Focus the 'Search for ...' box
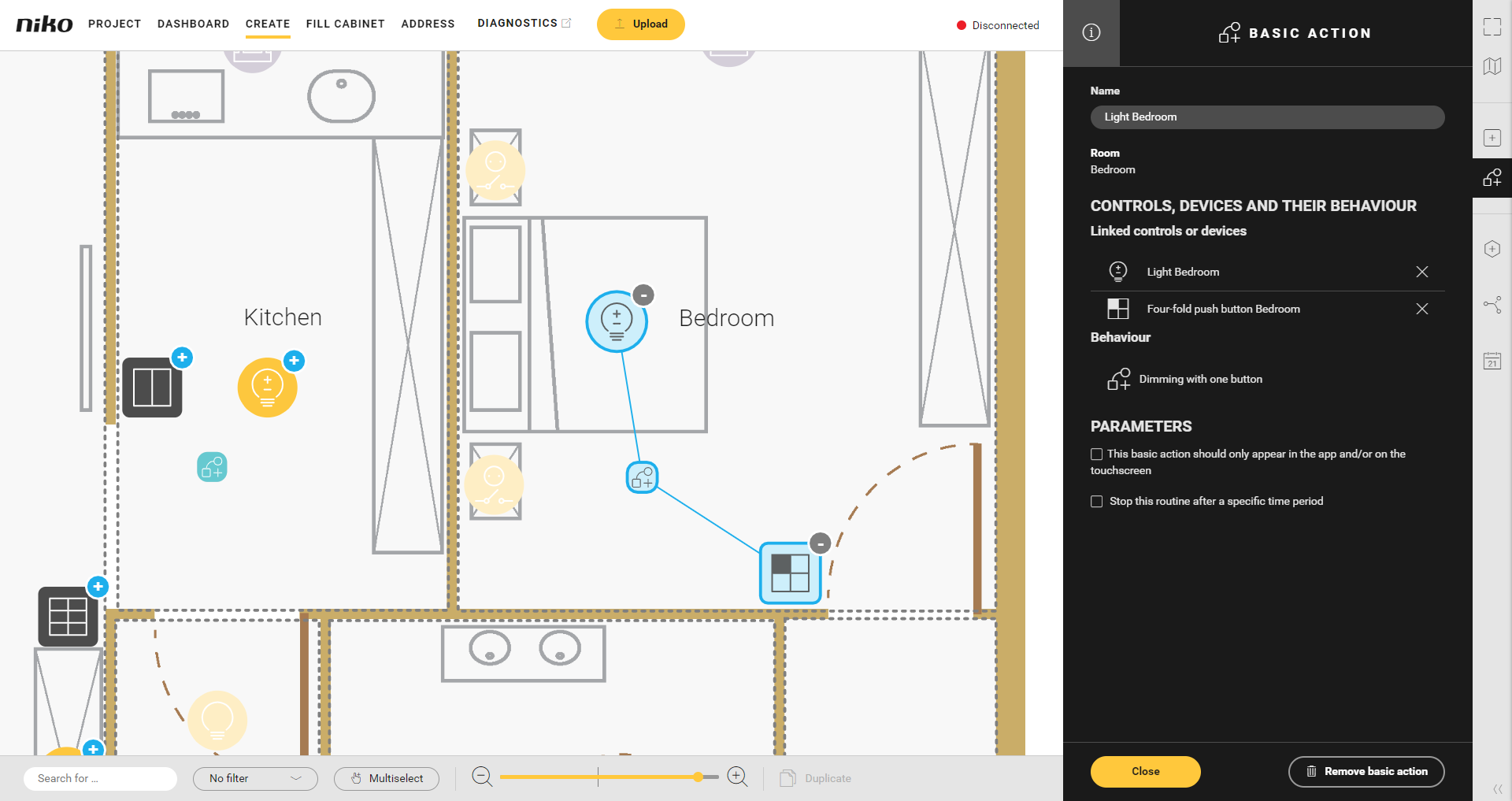Screen dimensions: 1512x801 (101, 778)
